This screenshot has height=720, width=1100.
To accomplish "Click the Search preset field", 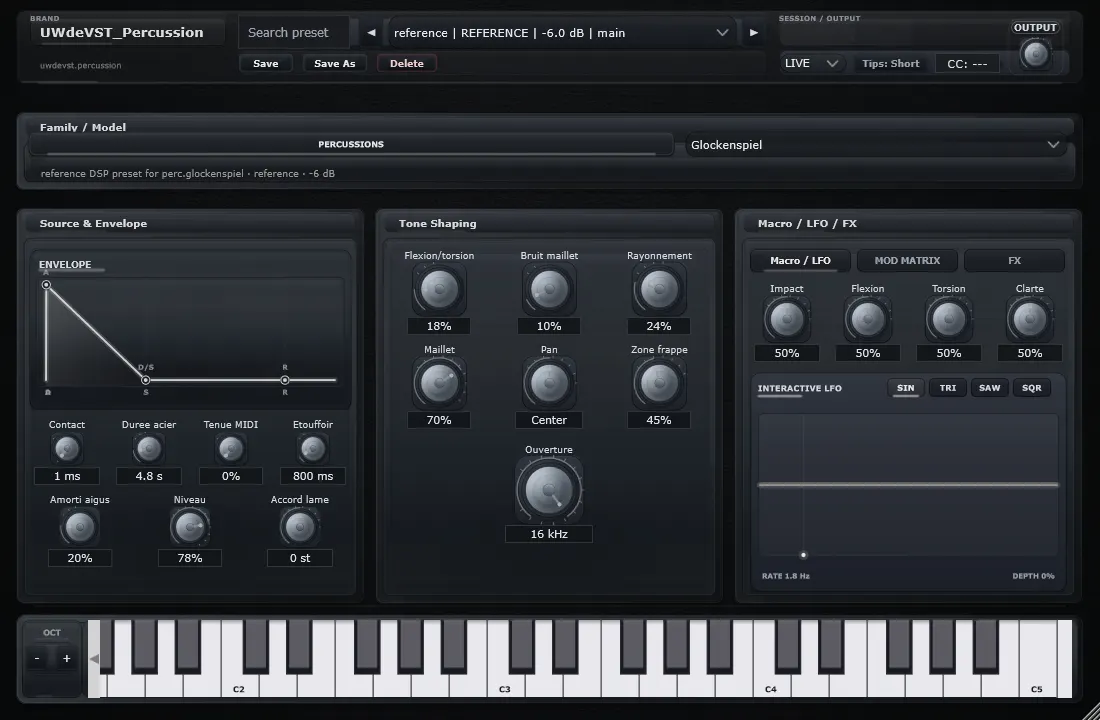I will [x=294, y=32].
